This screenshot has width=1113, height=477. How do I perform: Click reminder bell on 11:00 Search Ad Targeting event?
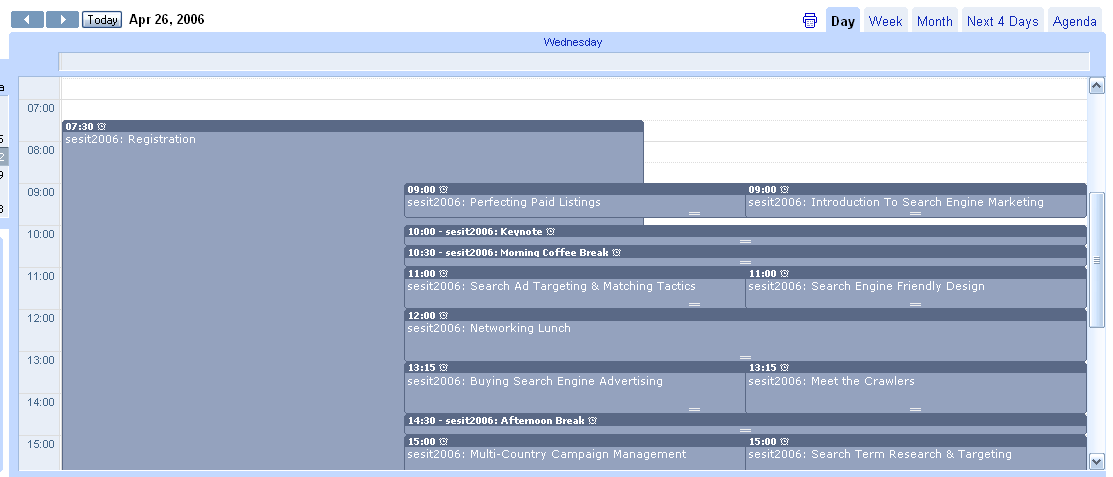point(444,273)
